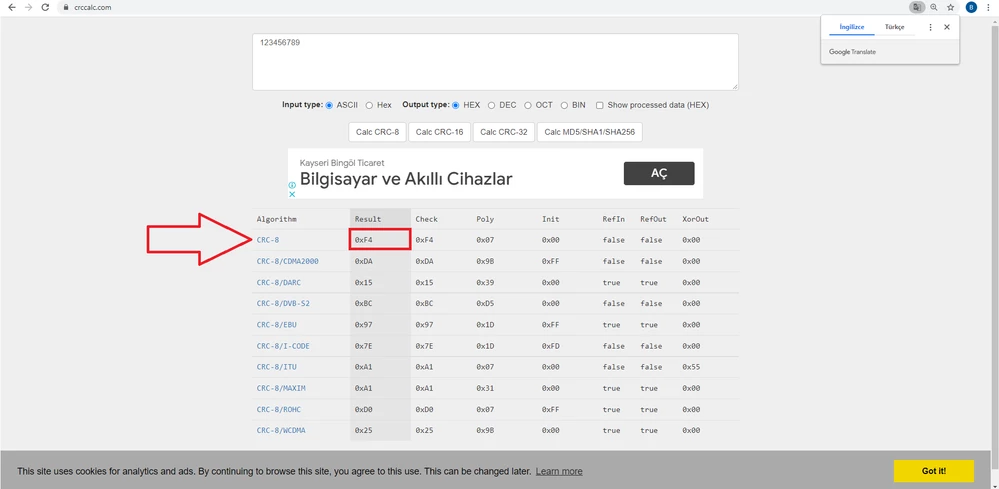Click result value 0xD0 in ROHC row

(x=363, y=409)
